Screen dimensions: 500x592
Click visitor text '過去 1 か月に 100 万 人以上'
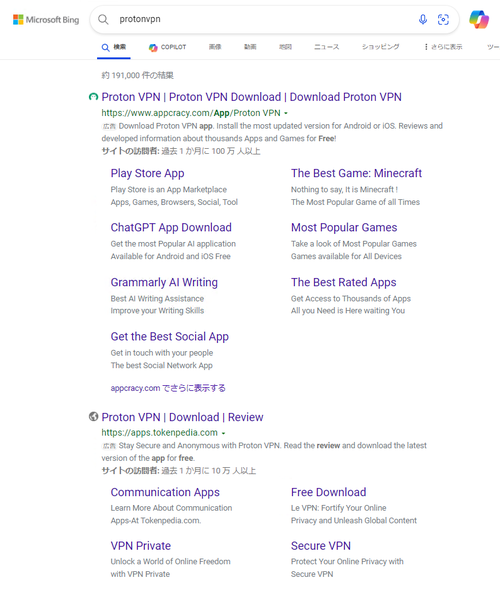click(211, 151)
